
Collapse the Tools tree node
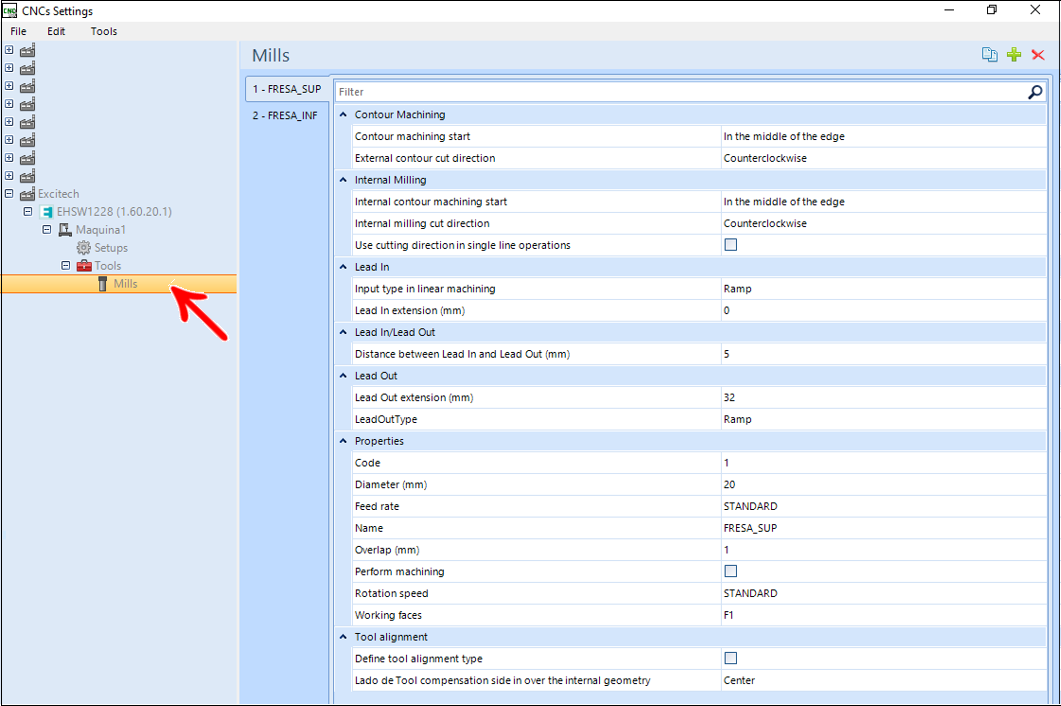(x=66, y=265)
